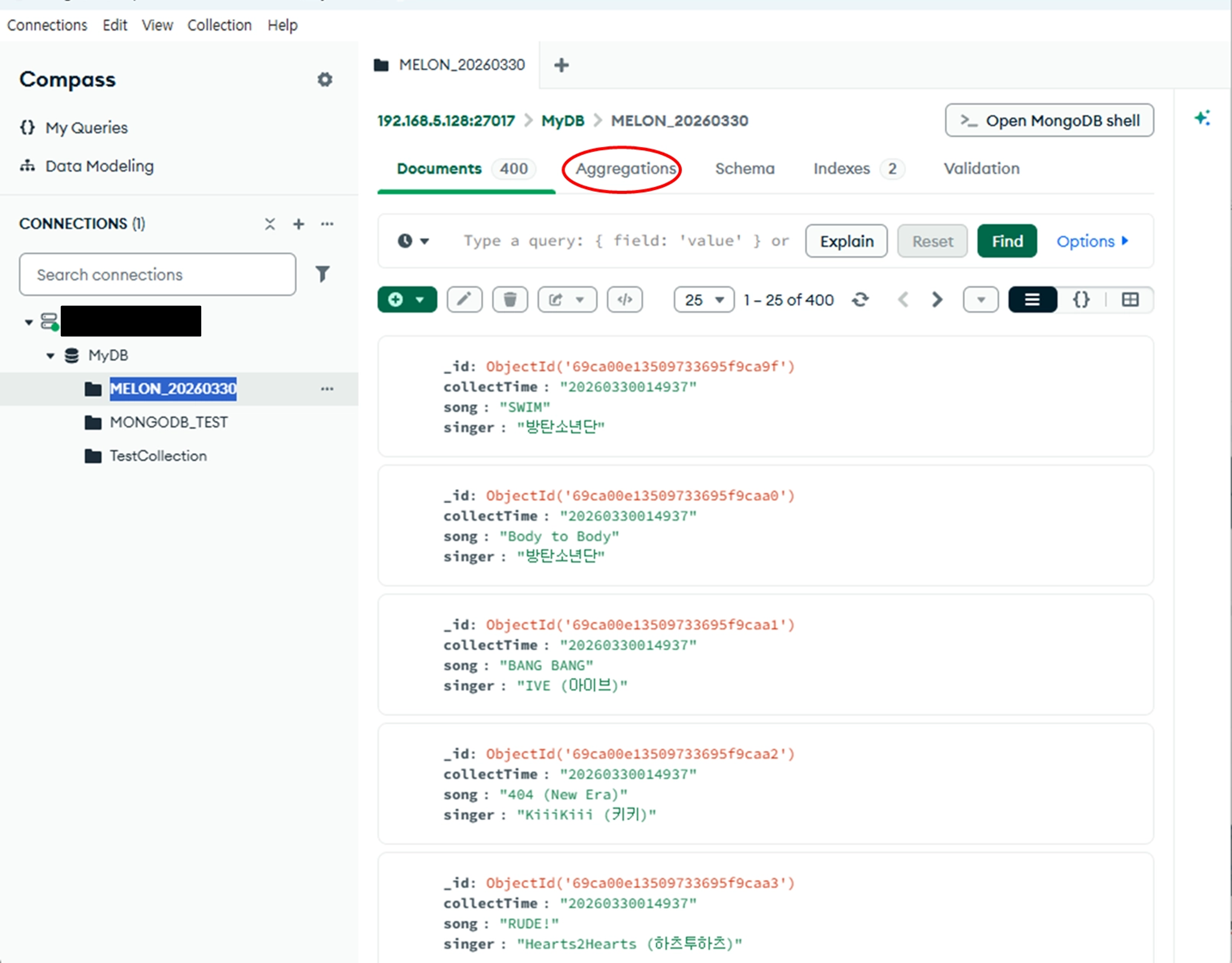Viewport: 1232px width, 963px height.
Task: Open the Aggregations tab
Action: [625, 168]
